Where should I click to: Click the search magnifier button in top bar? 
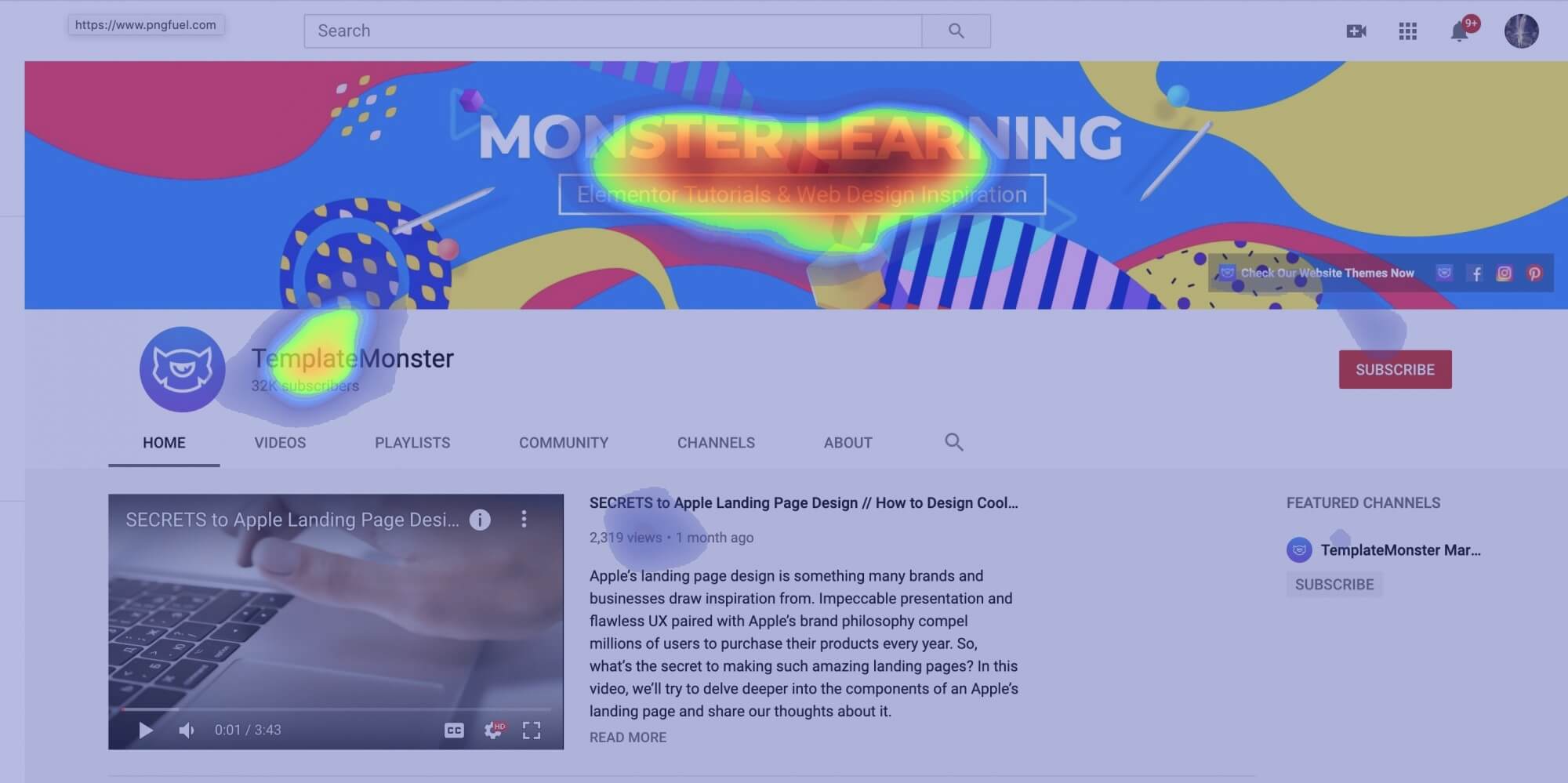tap(956, 31)
